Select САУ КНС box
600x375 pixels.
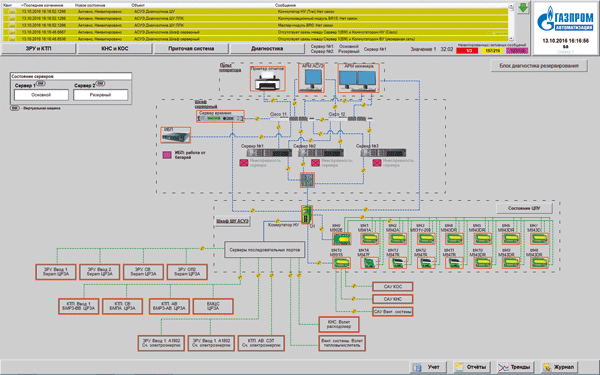point(393,299)
